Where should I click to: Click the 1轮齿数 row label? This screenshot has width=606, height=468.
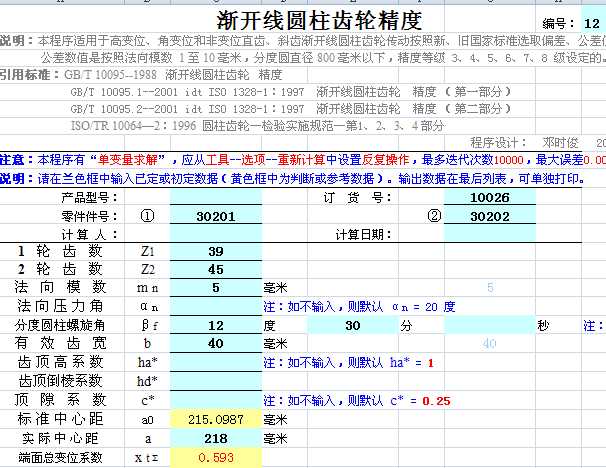tap(60, 252)
